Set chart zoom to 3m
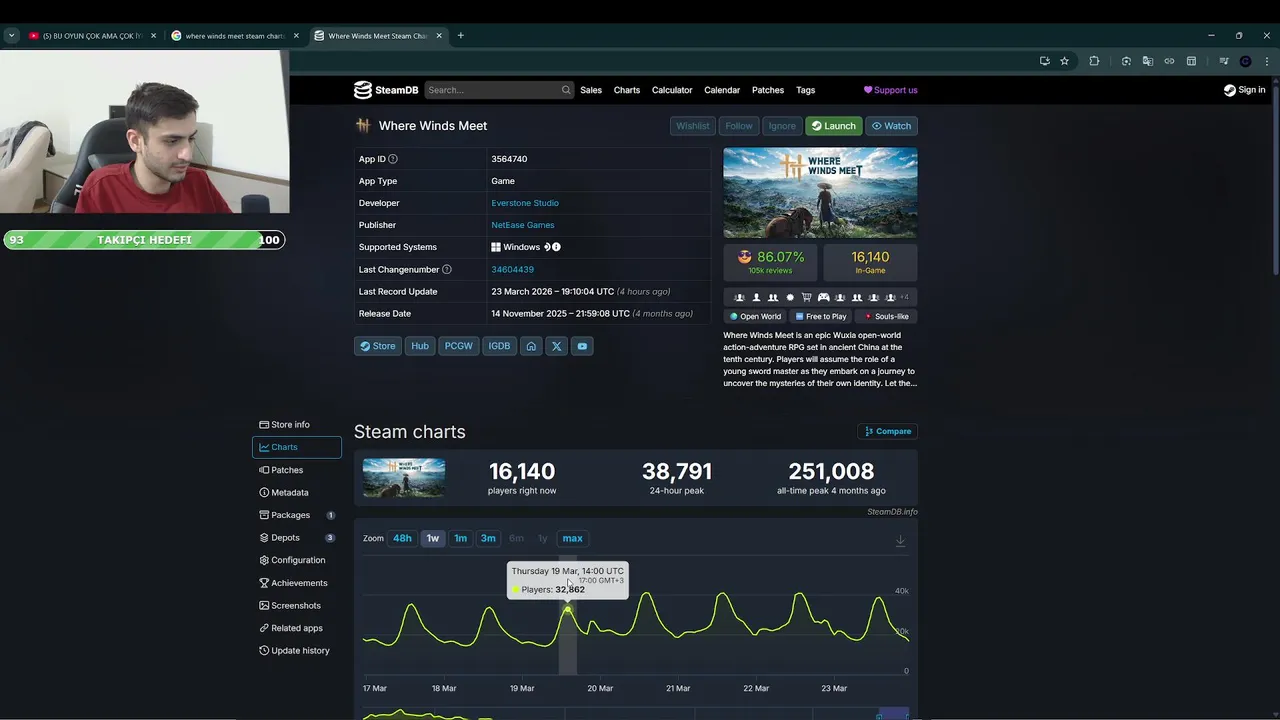 point(488,538)
